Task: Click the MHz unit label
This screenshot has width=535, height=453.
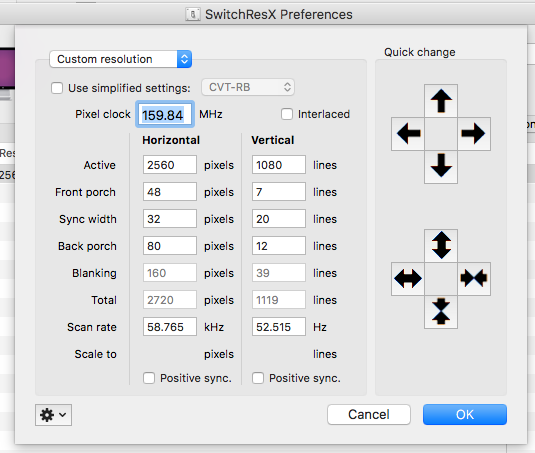Action: [211, 114]
